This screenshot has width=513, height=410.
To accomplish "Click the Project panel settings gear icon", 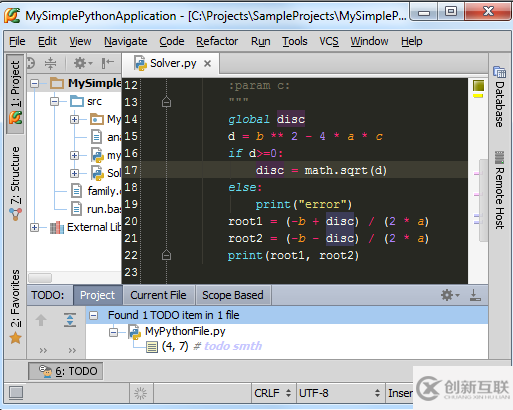I will click(83, 63).
